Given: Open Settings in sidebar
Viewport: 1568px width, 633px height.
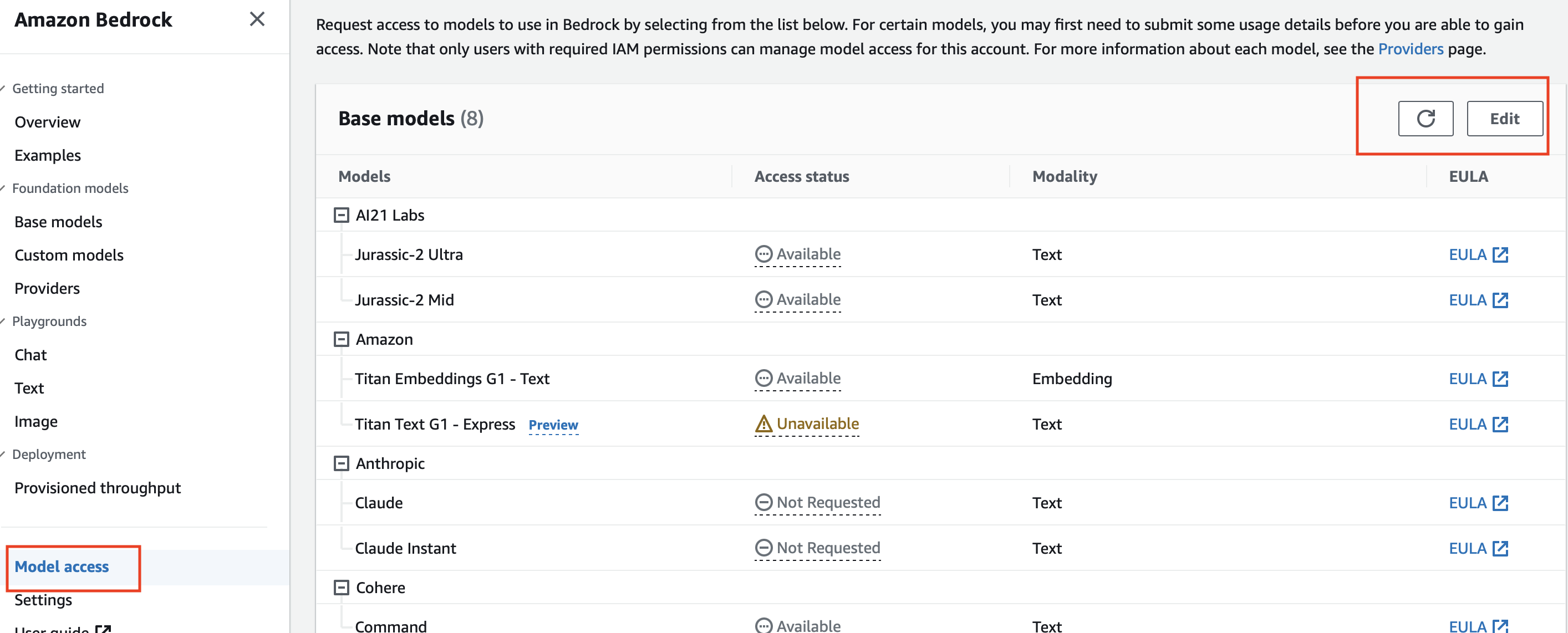Looking at the screenshot, I should coord(43,600).
